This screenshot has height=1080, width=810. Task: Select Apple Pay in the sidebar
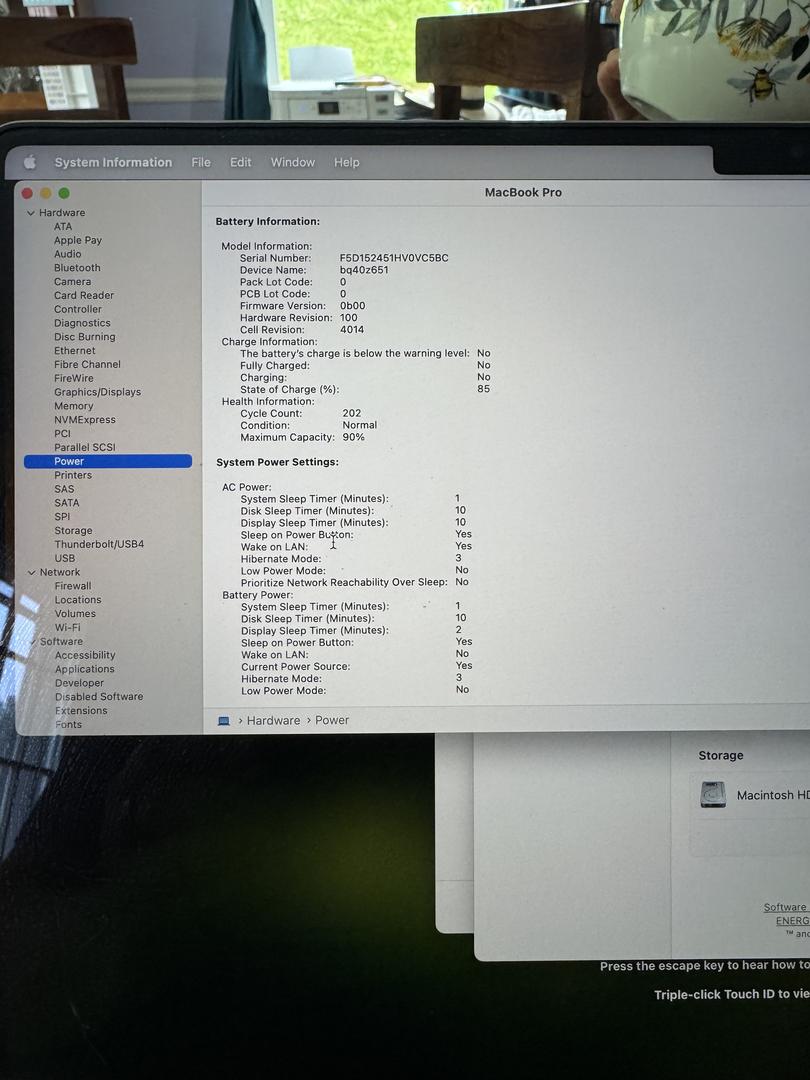(x=78, y=240)
